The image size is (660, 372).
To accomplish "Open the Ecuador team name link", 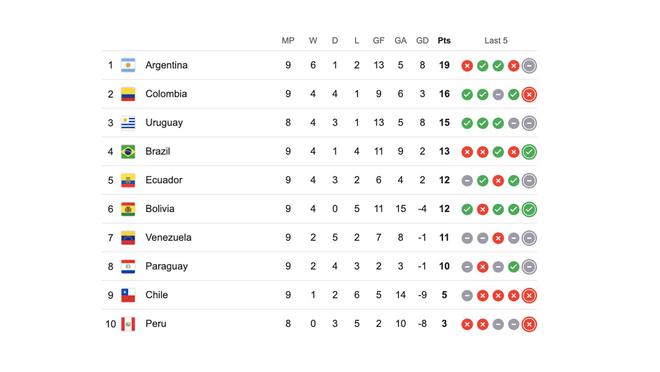I will coord(164,180).
